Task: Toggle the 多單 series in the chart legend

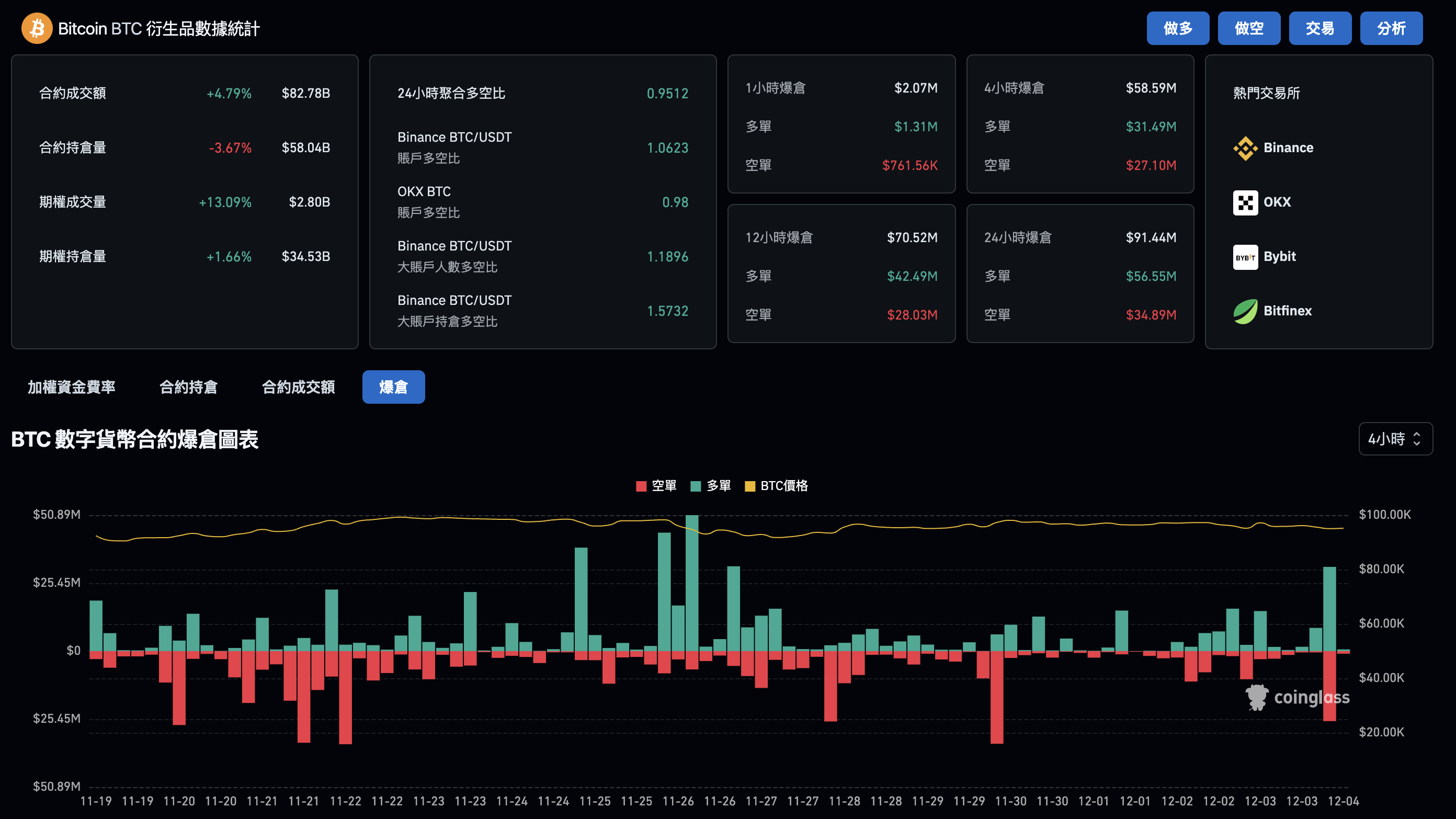Action: pyautogui.click(x=711, y=485)
